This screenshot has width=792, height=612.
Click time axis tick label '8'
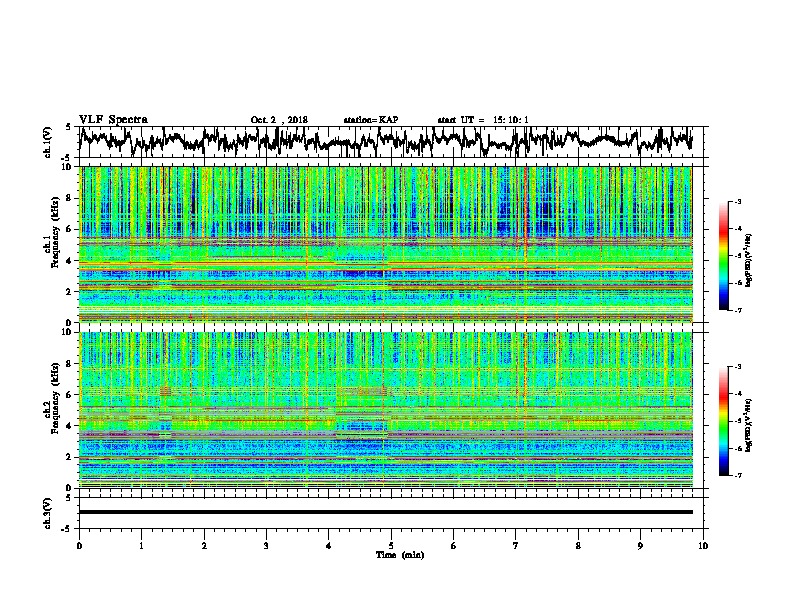578,546
